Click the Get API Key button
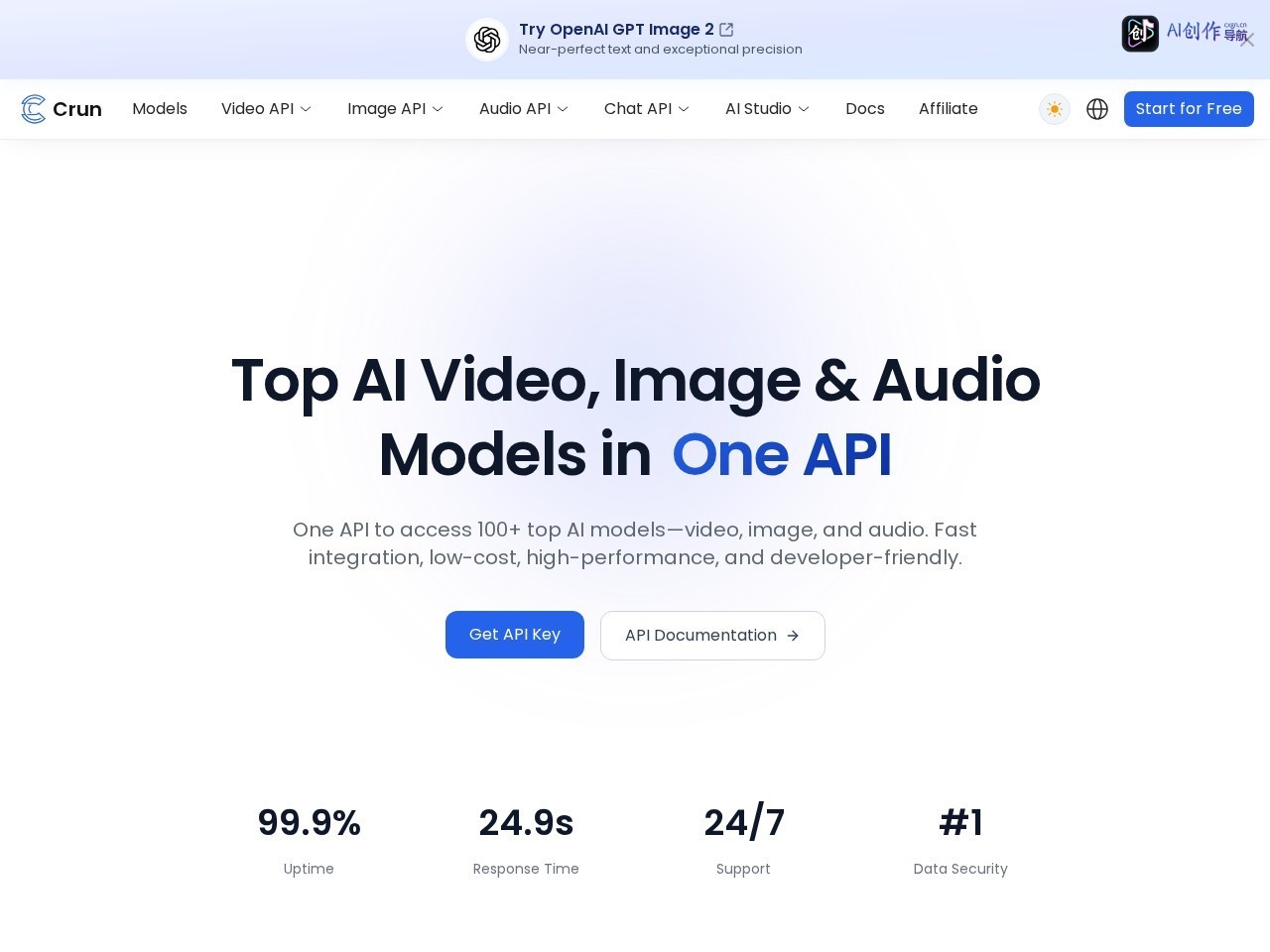 point(515,635)
